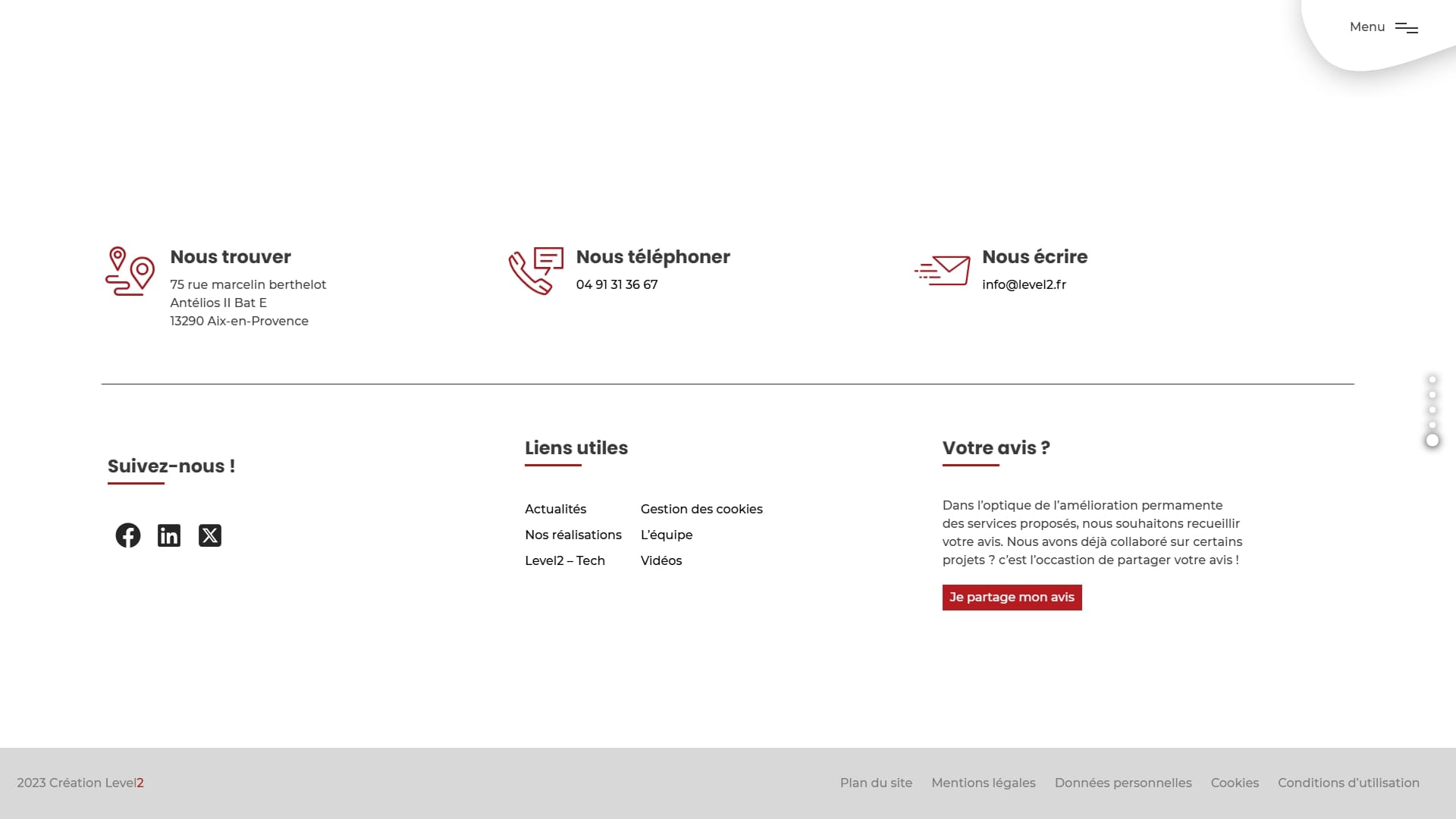The width and height of the screenshot is (1456, 819).
Task: Open Mentions légales in footer
Action: (x=984, y=783)
